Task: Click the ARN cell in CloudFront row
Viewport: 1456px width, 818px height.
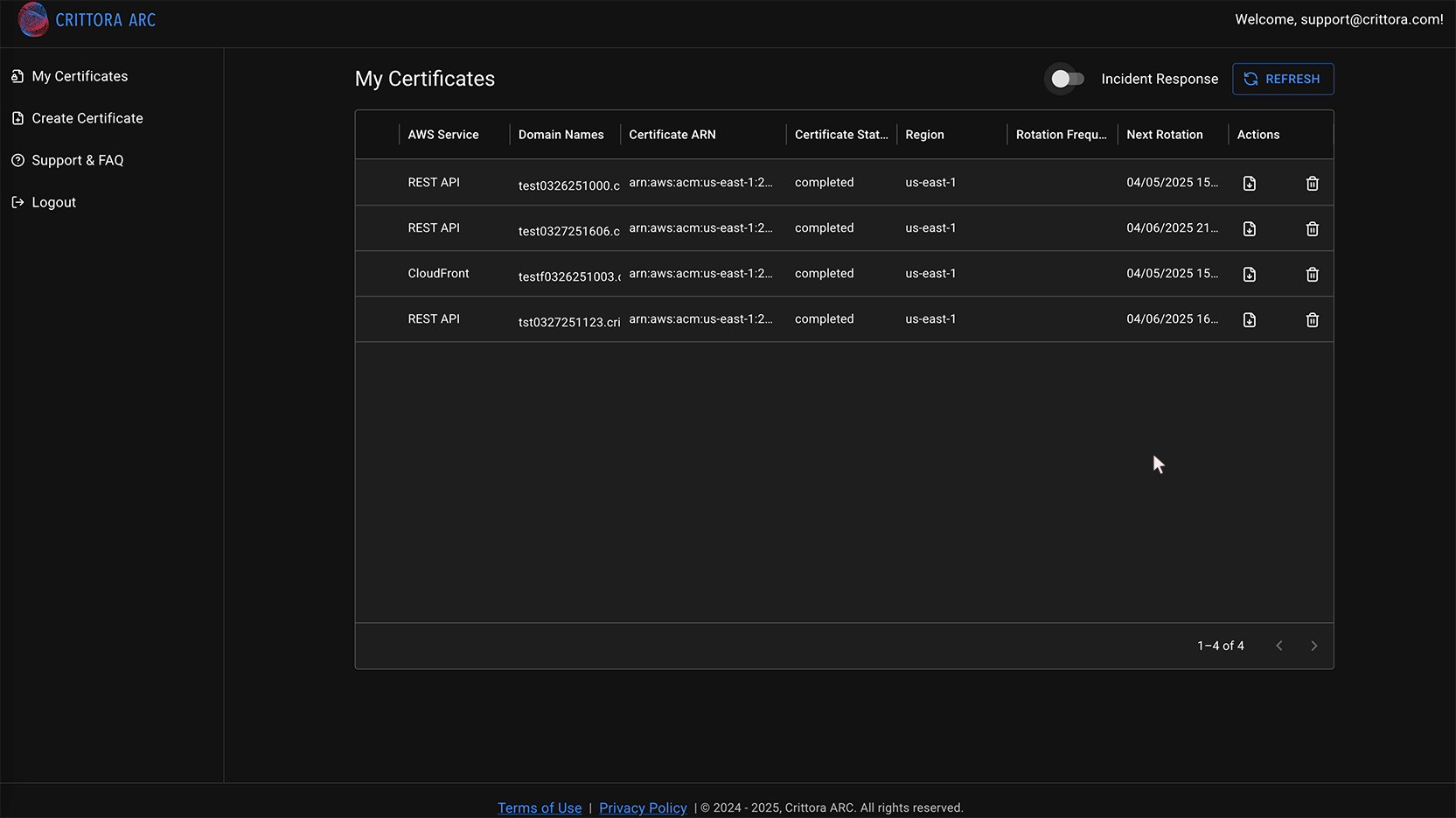Action: pos(700,273)
